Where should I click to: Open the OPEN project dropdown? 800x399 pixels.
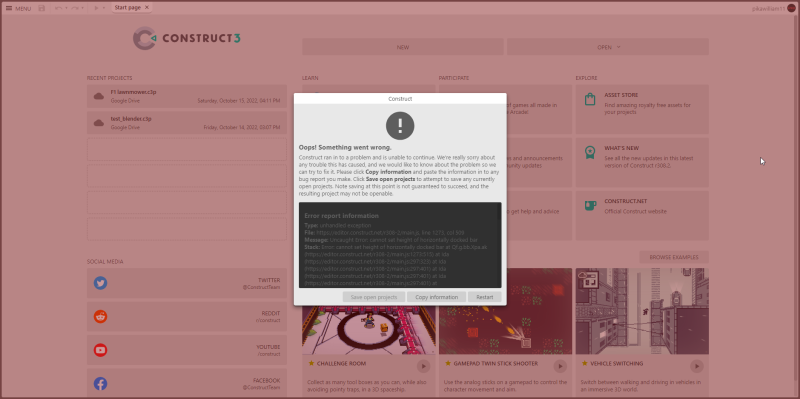(x=608, y=47)
